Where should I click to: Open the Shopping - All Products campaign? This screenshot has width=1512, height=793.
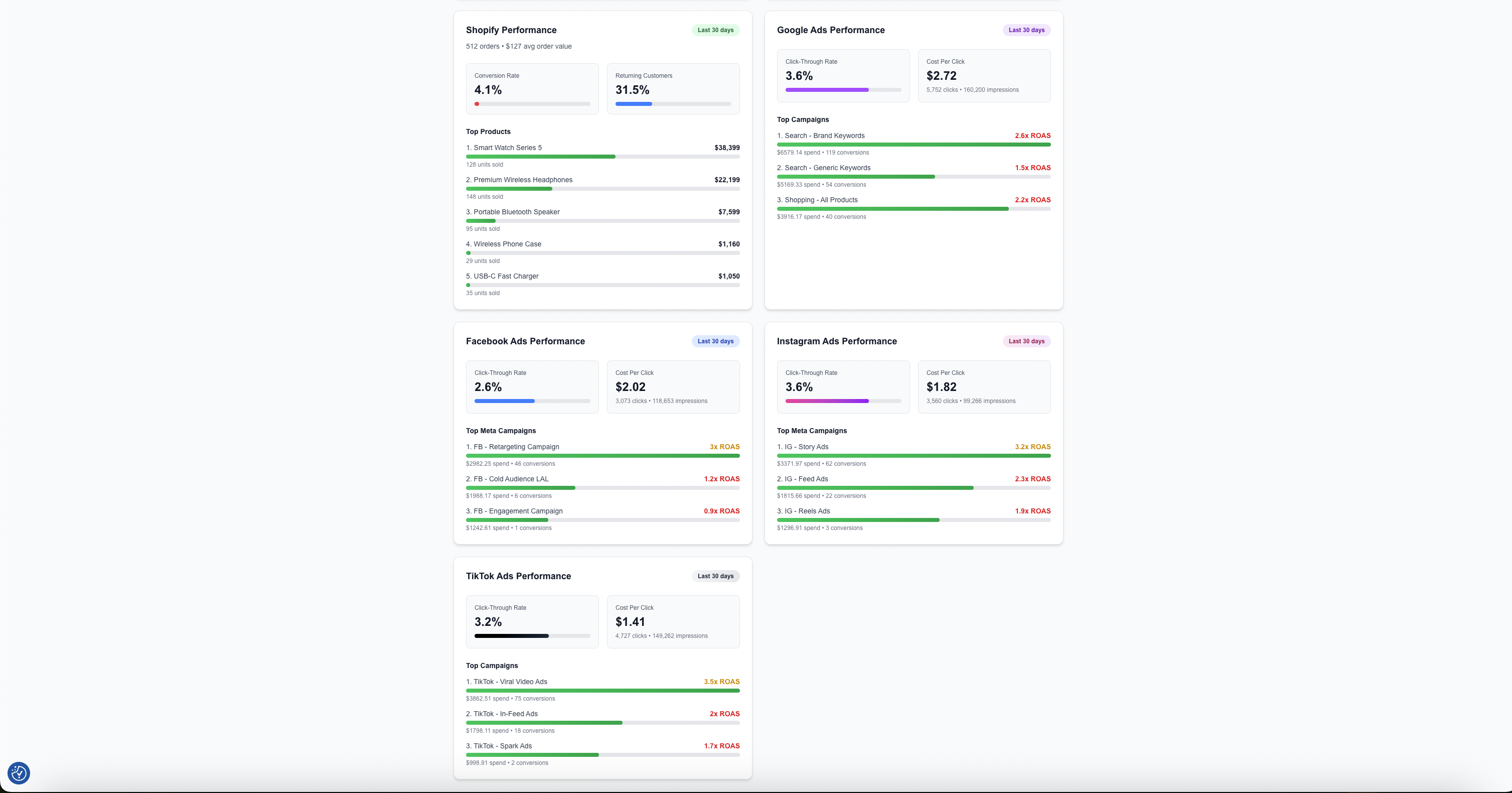[x=817, y=200]
